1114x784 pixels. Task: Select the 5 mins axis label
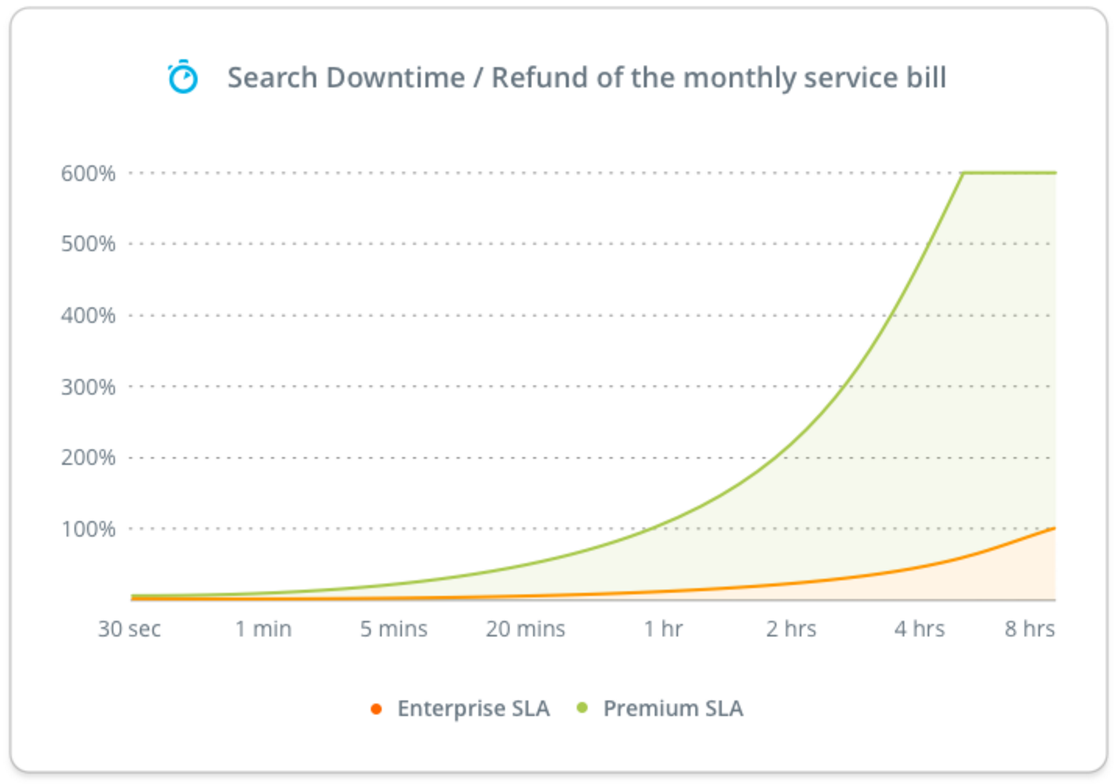(394, 629)
